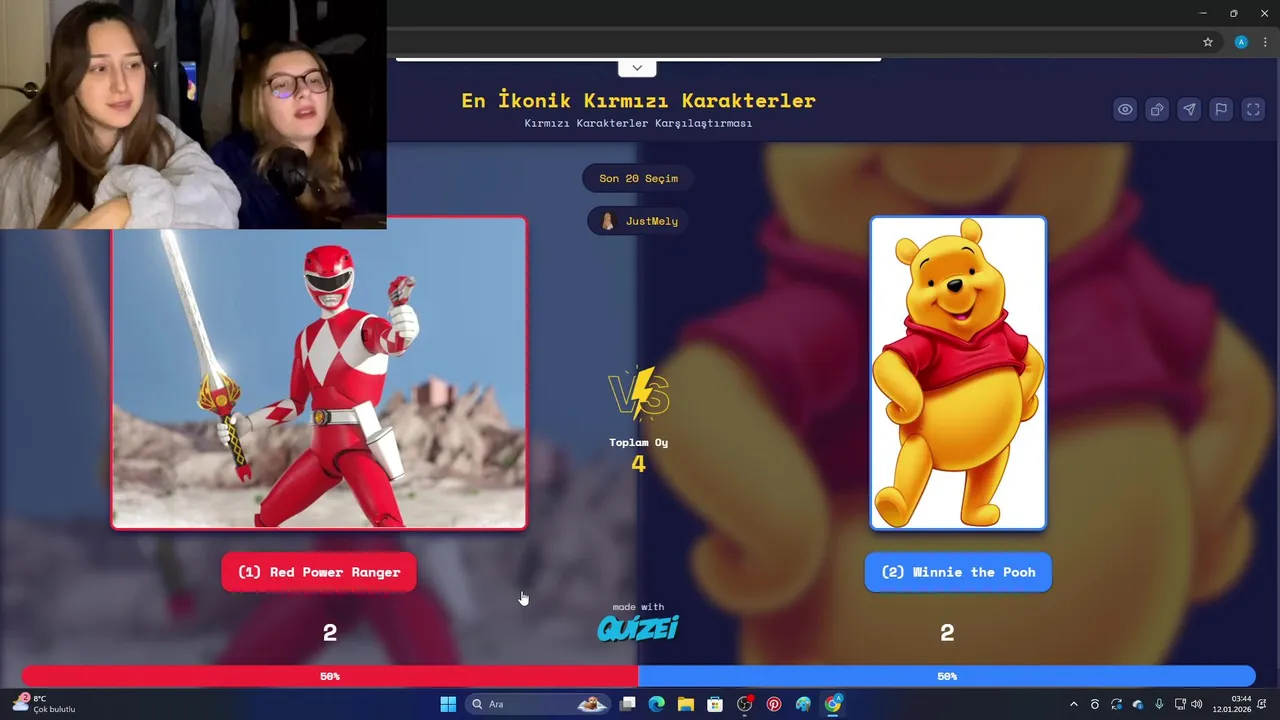Click the Ara taskbar search box
The width and height of the screenshot is (1280, 720).
pos(539,704)
